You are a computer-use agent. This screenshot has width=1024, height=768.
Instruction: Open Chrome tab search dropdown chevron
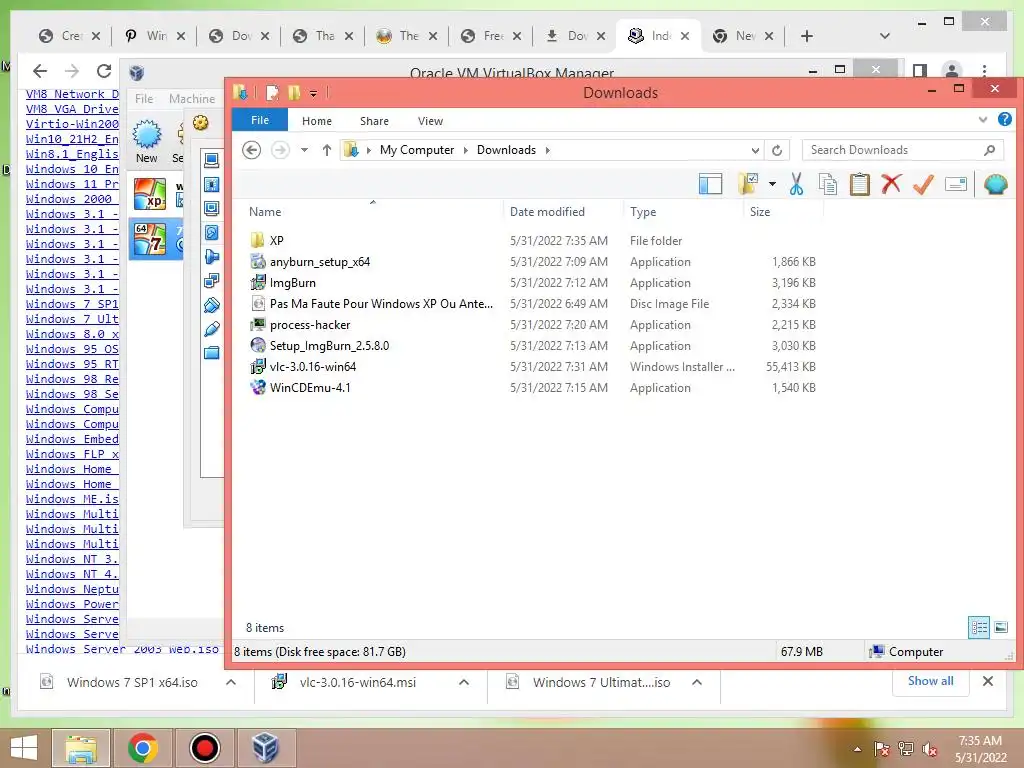pyautogui.click(x=885, y=36)
